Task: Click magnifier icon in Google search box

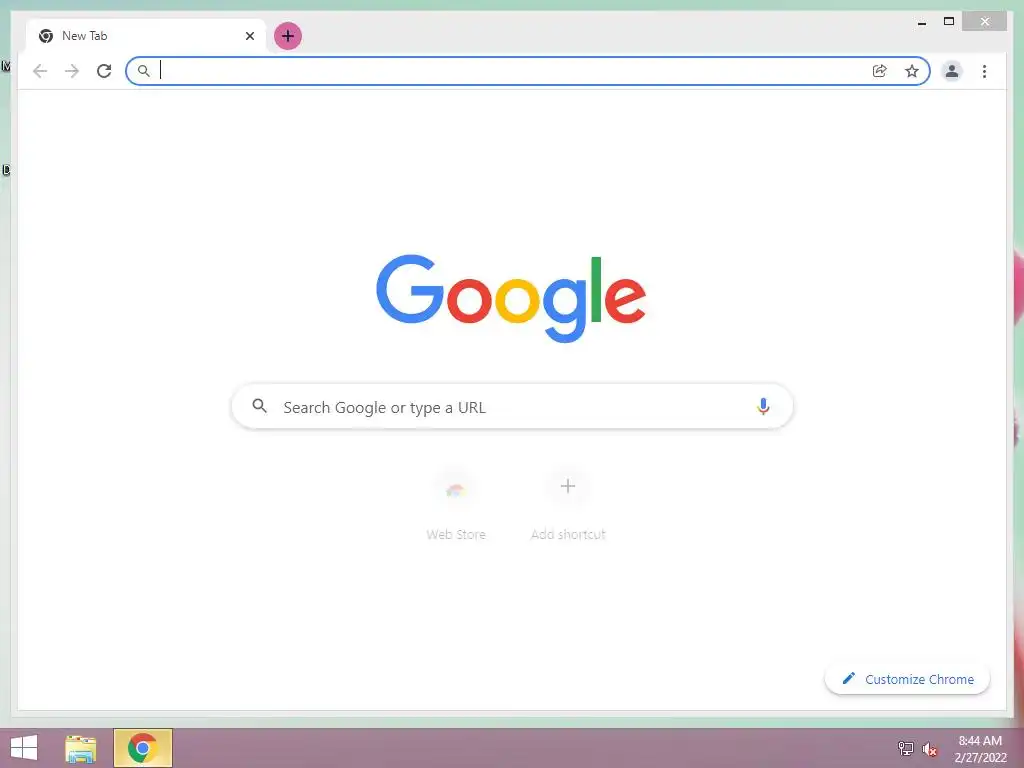Action: 259,406
